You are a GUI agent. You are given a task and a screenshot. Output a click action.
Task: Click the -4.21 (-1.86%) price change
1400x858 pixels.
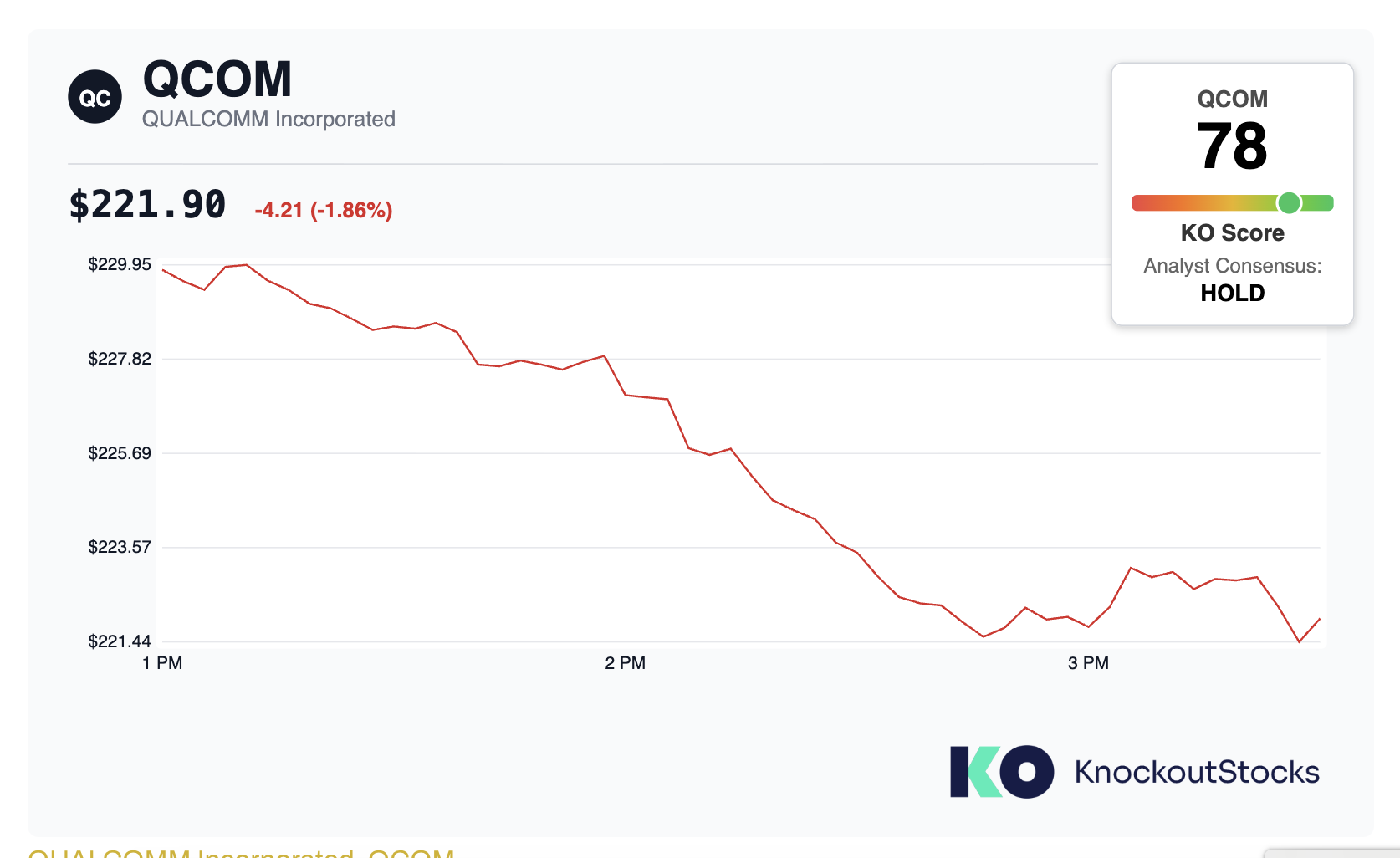[x=324, y=210]
